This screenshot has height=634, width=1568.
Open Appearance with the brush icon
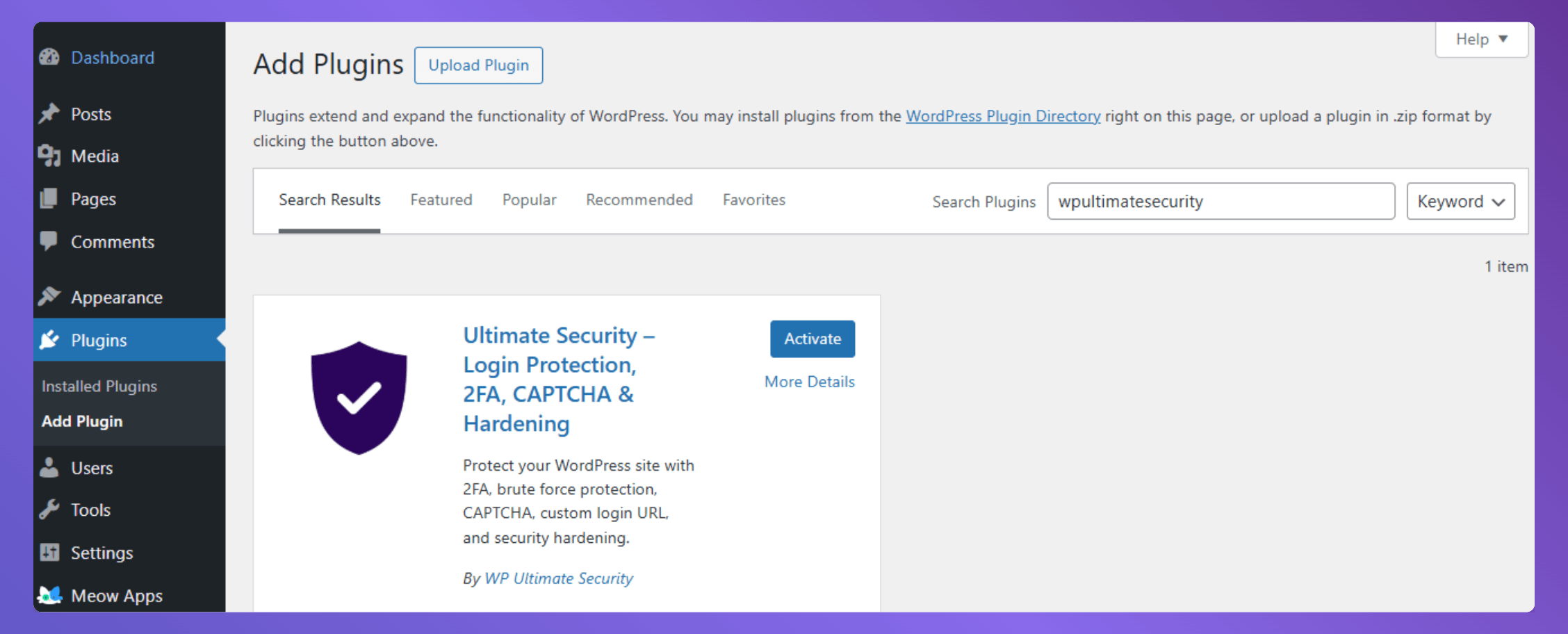tap(49, 296)
